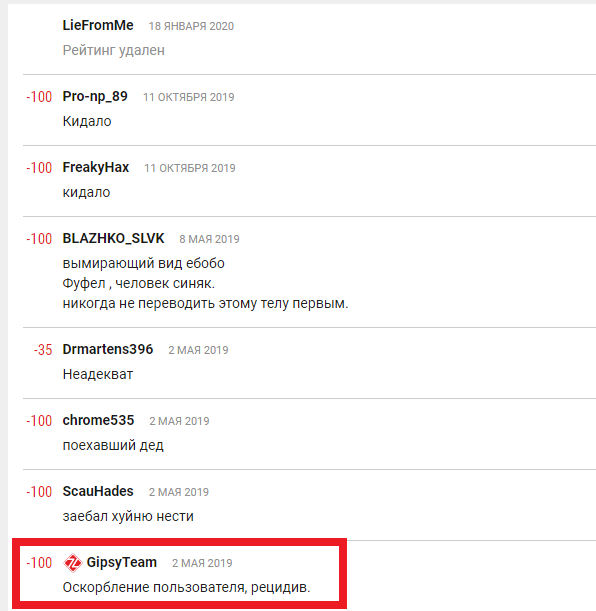Screen dimensions: 596x611
Task: Open Pro-np_89 profile link
Action: [x=95, y=97]
